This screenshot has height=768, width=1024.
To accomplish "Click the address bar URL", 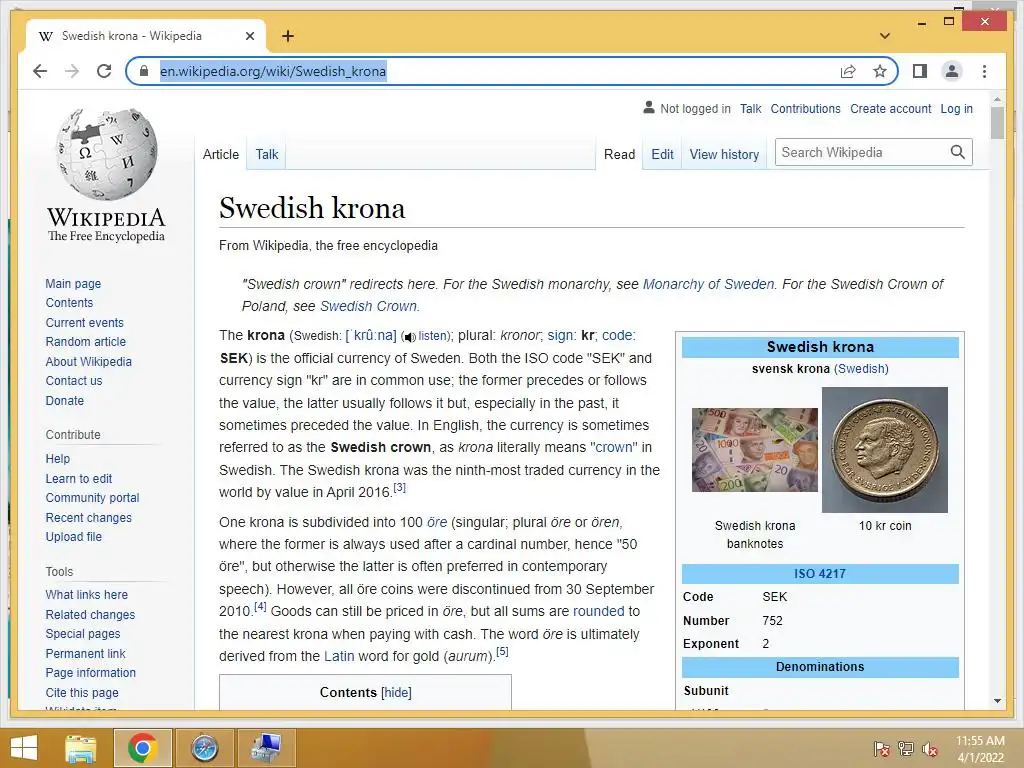I will pos(273,71).
